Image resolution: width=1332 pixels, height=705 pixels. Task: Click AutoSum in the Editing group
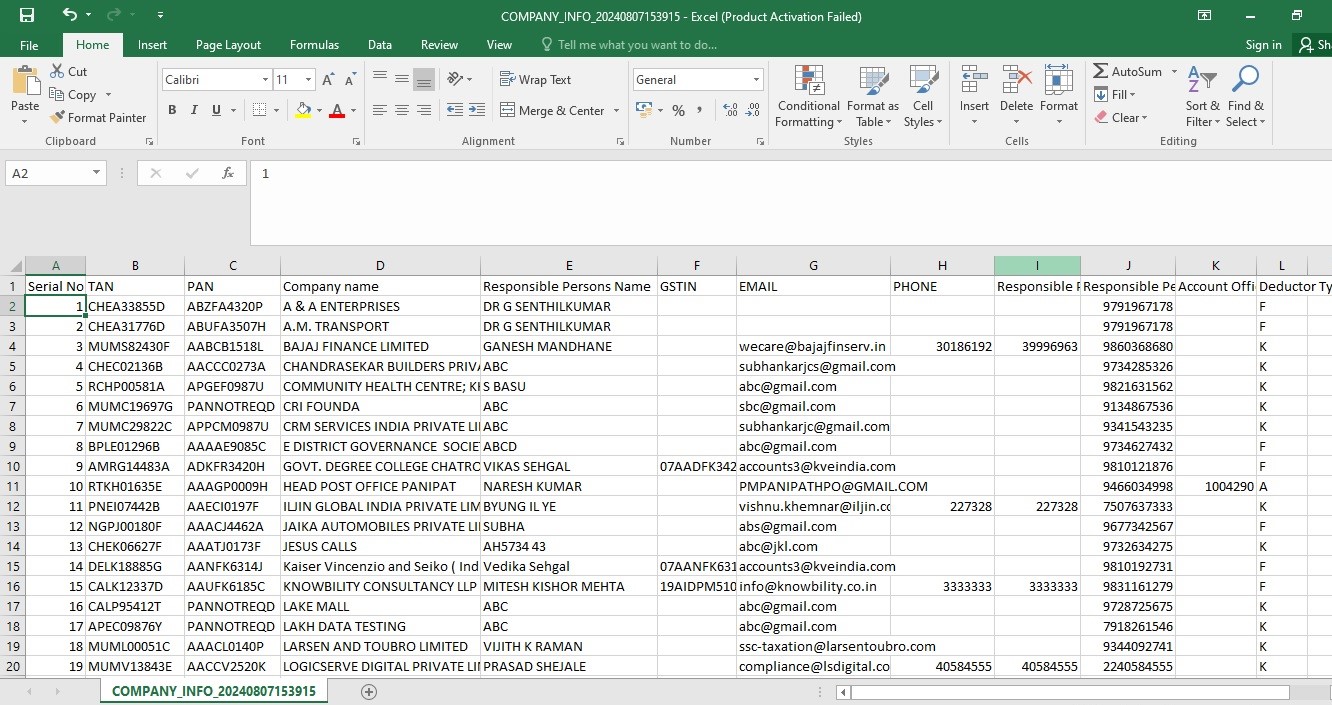1128,72
